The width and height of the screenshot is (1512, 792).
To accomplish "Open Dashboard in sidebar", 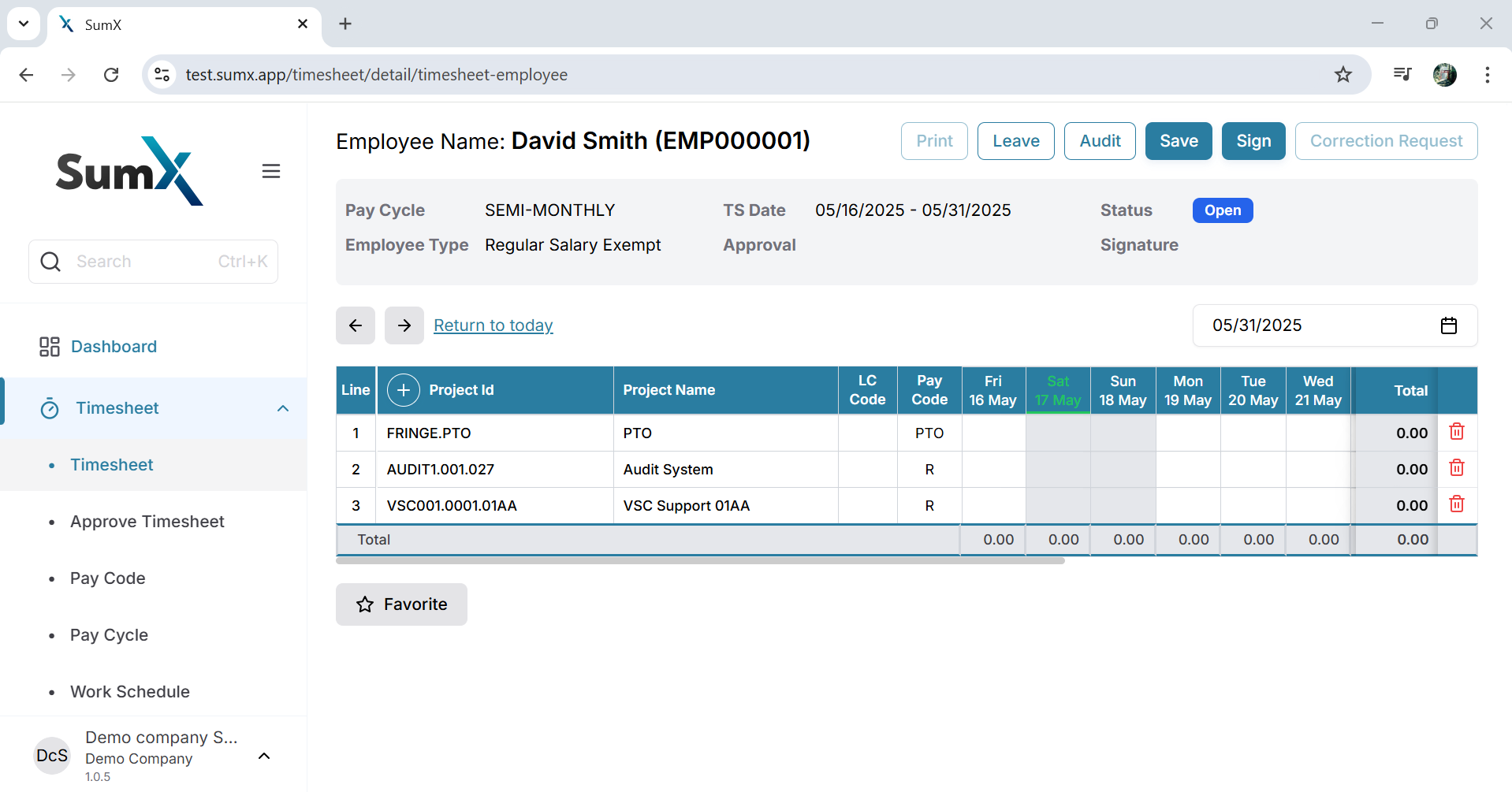I will pyautogui.click(x=114, y=347).
